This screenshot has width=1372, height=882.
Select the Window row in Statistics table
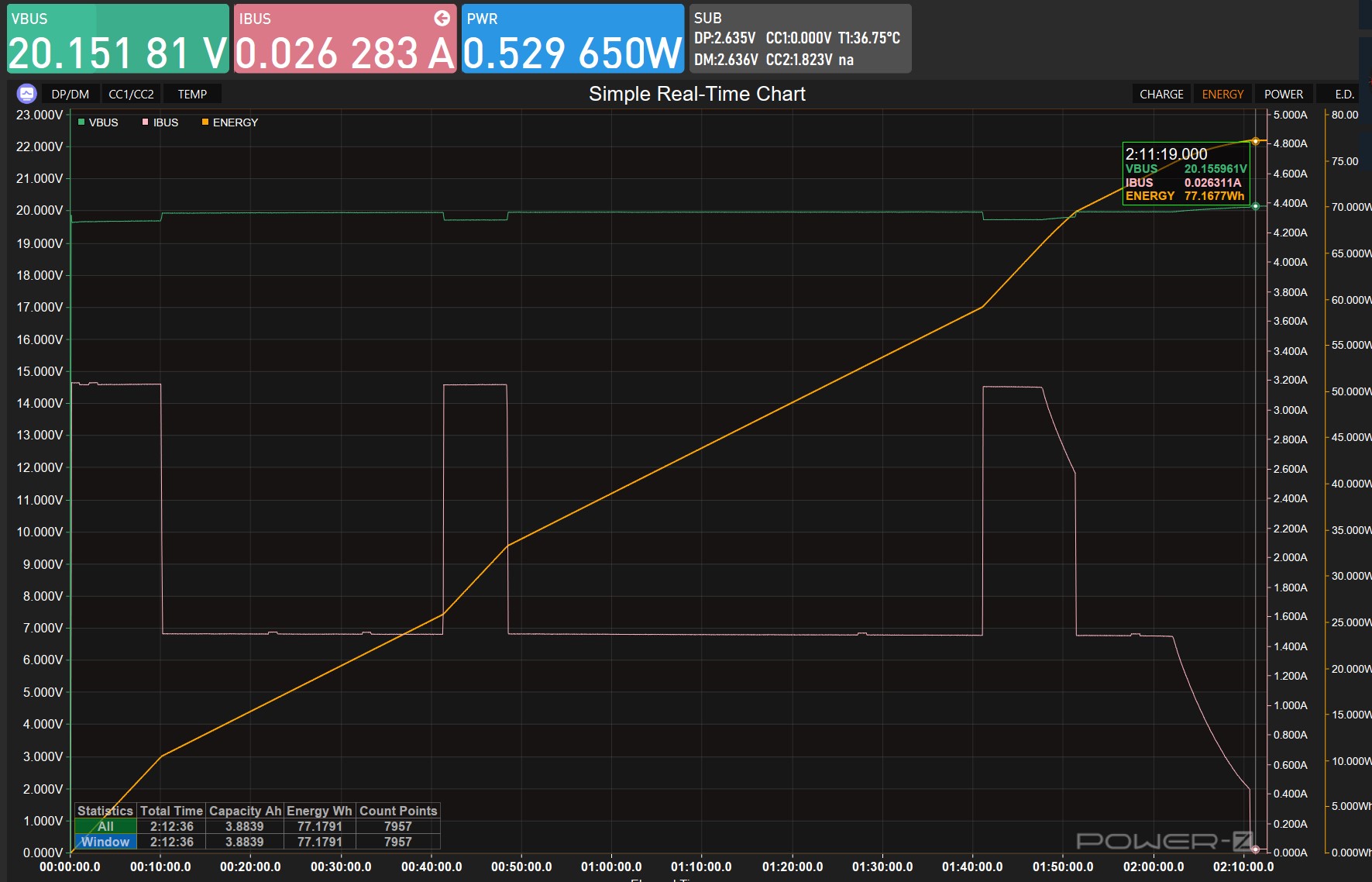pyautogui.click(x=105, y=842)
